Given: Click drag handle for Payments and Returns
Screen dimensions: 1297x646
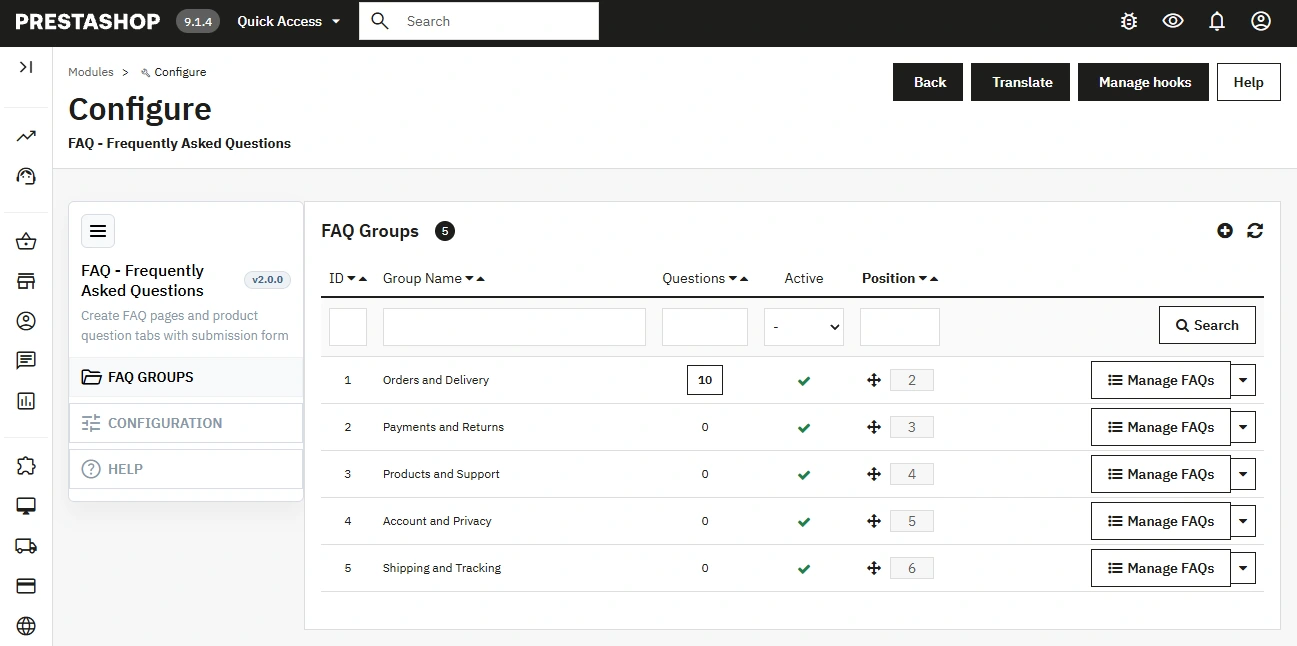Looking at the screenshot, I should coord(873,427).
